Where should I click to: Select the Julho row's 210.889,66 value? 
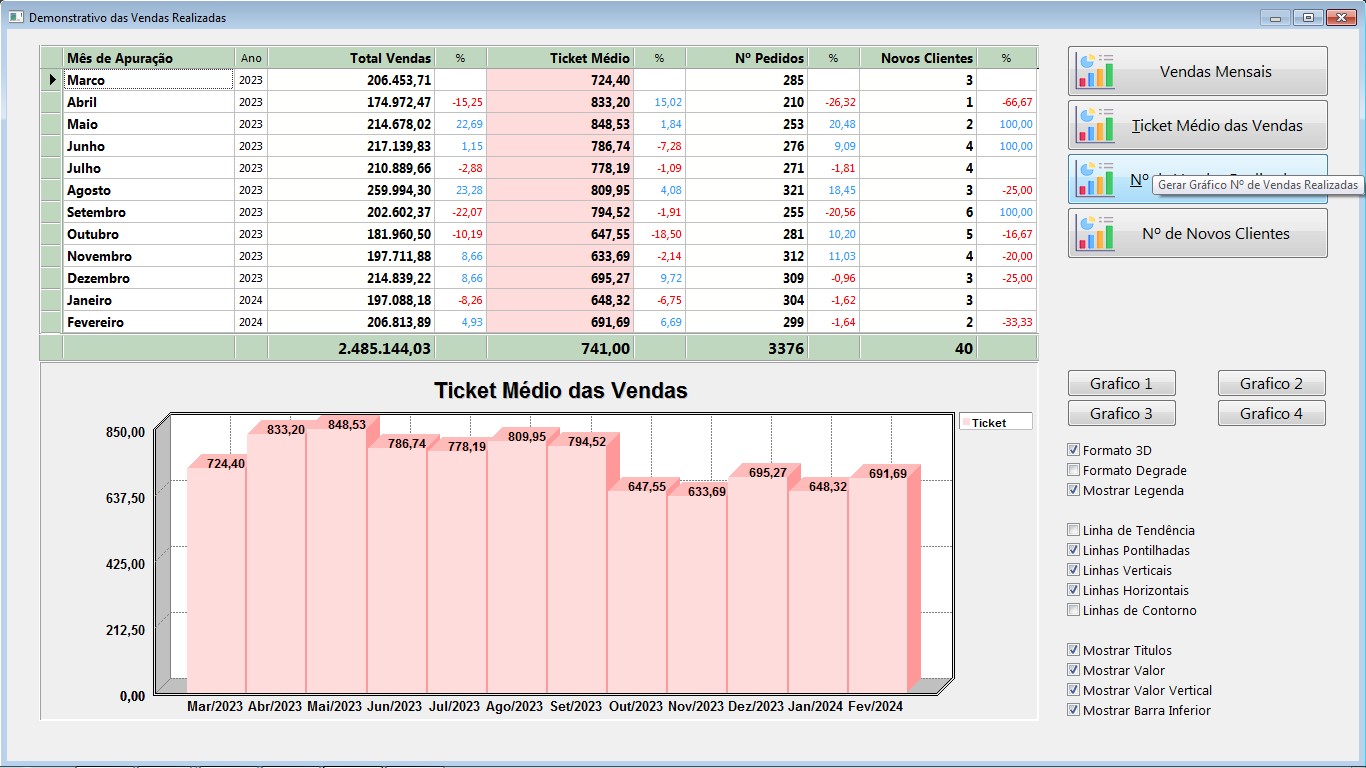pos(351,168)
